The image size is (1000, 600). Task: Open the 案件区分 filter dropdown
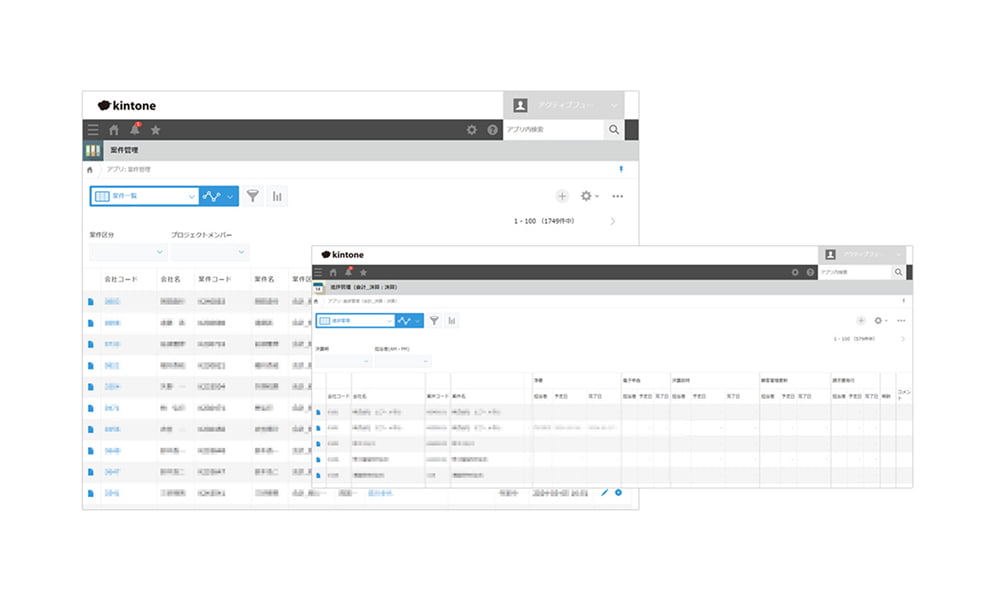[x=127, y=252]
